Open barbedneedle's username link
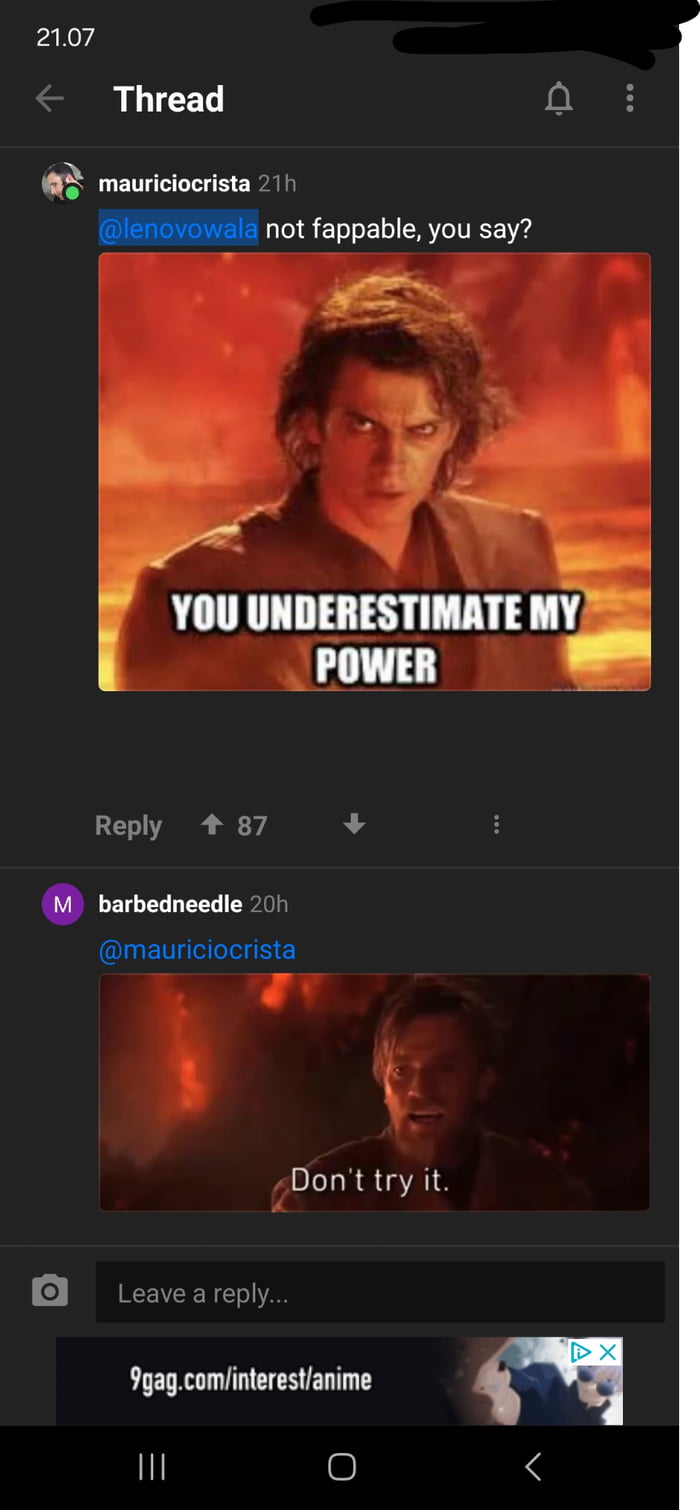The image size is (700, 1510). coord(170,904)
